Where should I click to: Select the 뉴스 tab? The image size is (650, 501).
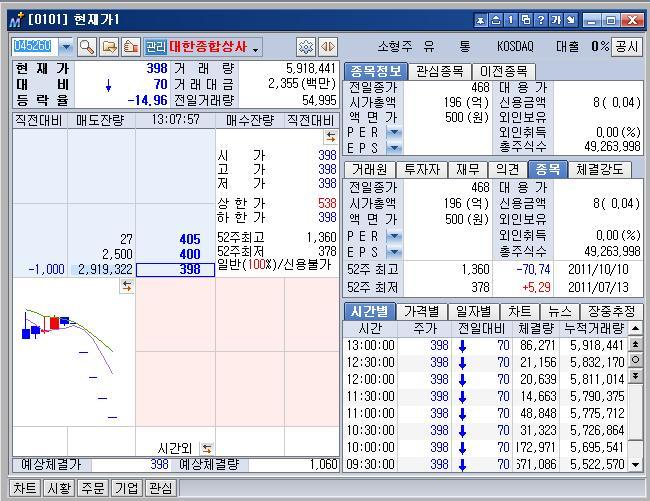point(560,311)
